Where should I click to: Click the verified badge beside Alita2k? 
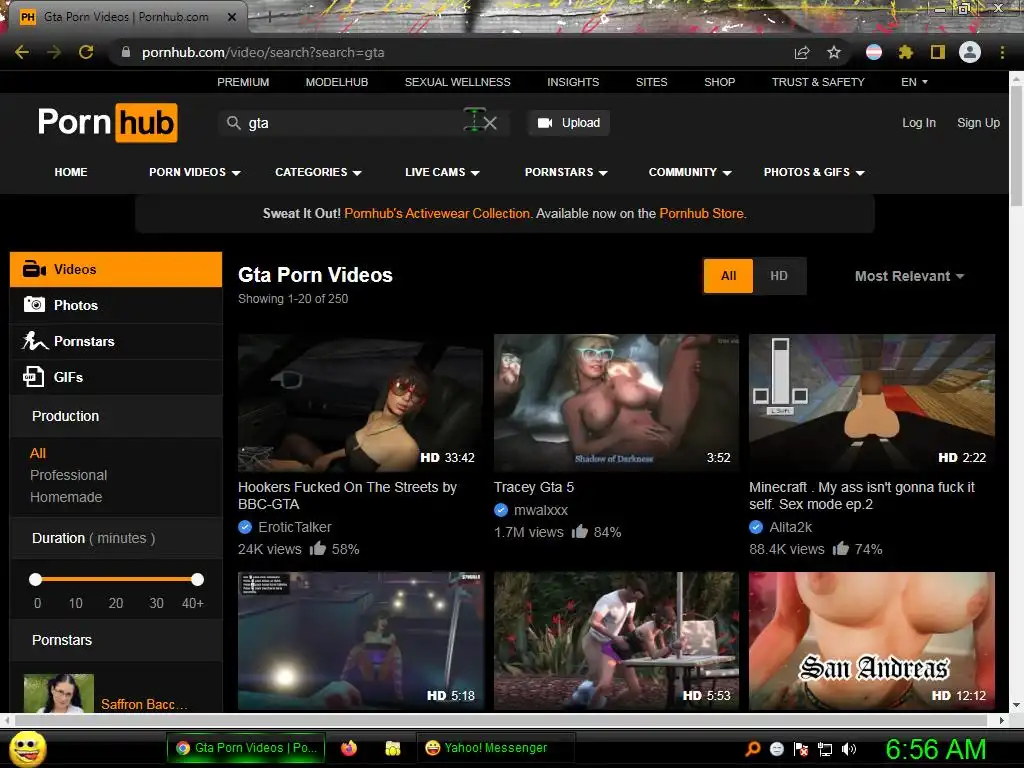[756, 527]
